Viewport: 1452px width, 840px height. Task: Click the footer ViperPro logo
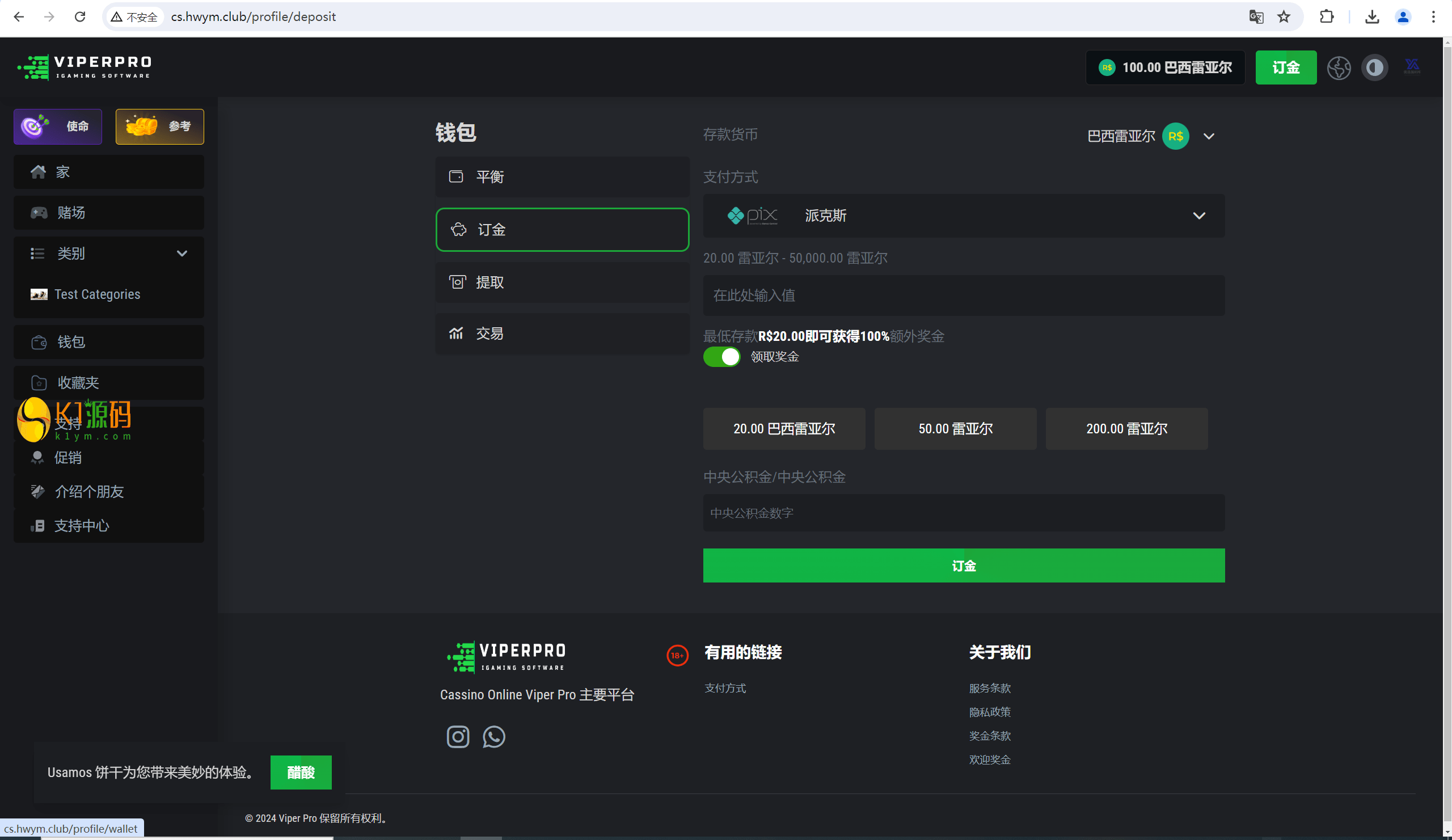coord(506,657)
